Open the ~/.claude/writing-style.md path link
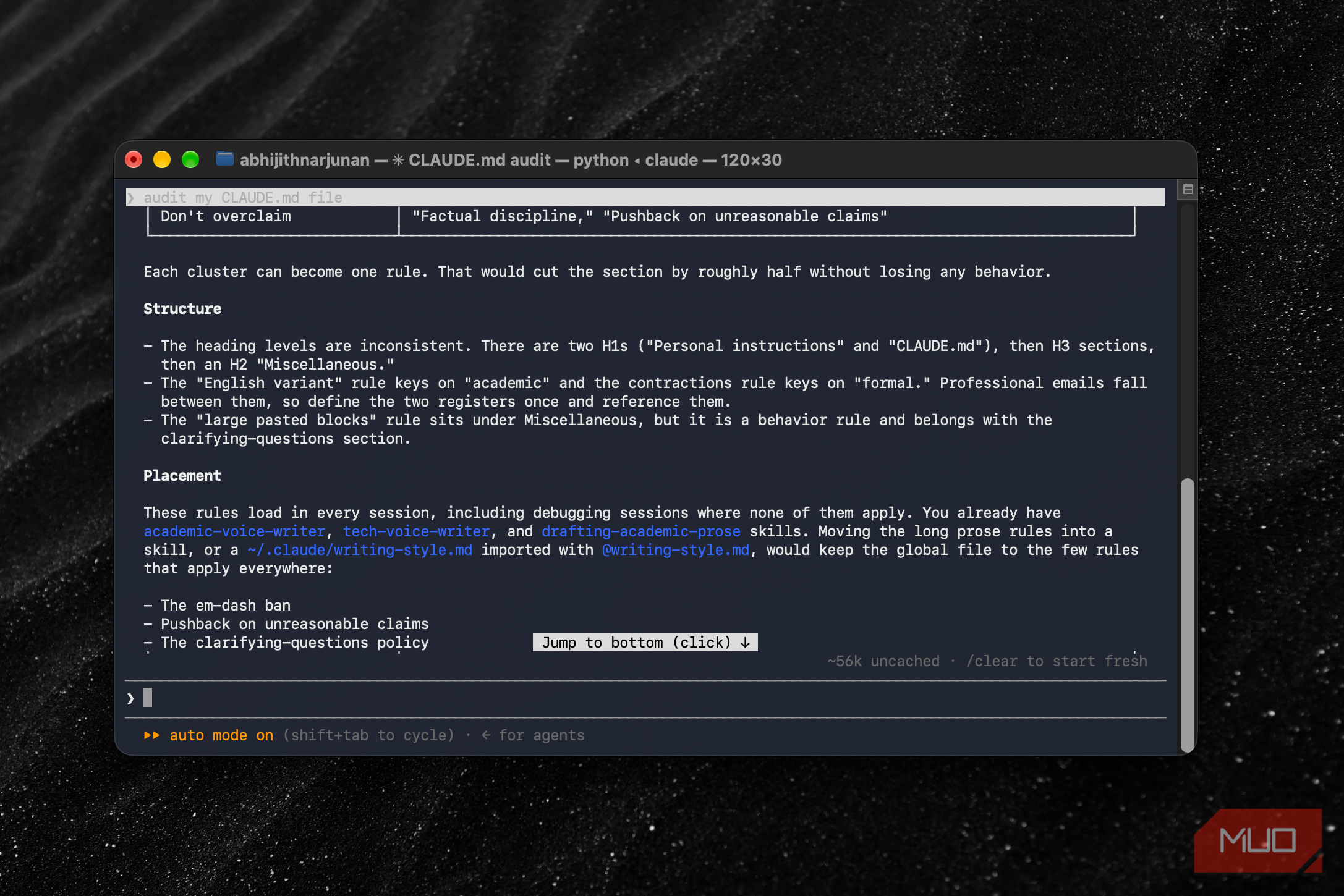 pyautogui.click(x=360, y=550)
